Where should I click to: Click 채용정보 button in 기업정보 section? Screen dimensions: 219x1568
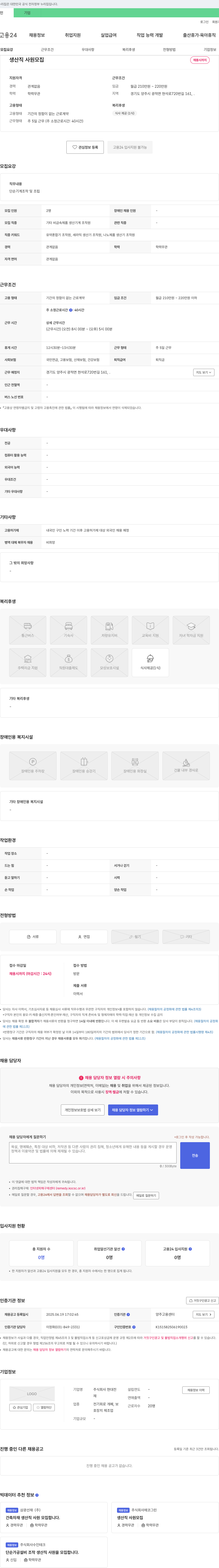point(196,1390)
